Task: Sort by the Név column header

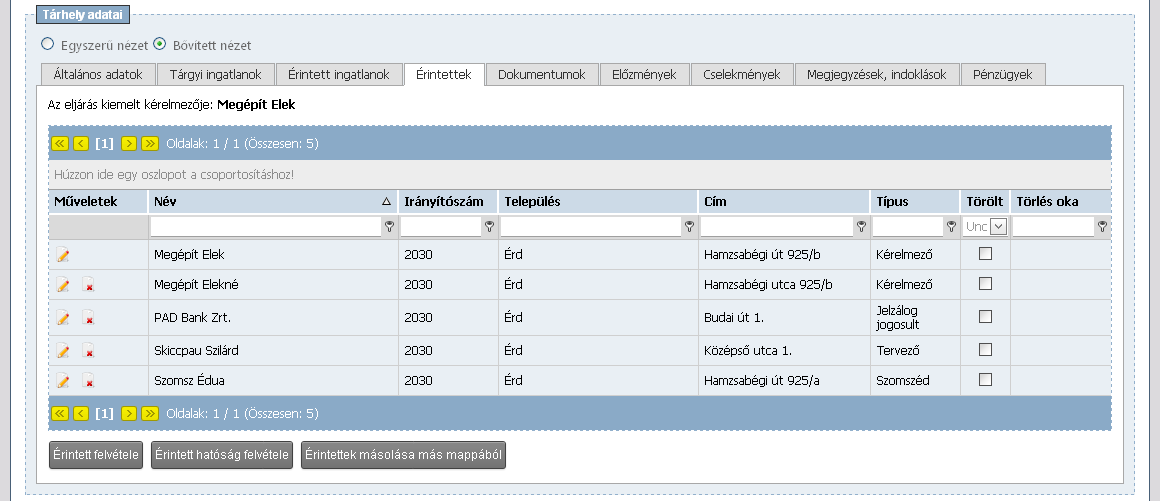Action: [272, 201]
